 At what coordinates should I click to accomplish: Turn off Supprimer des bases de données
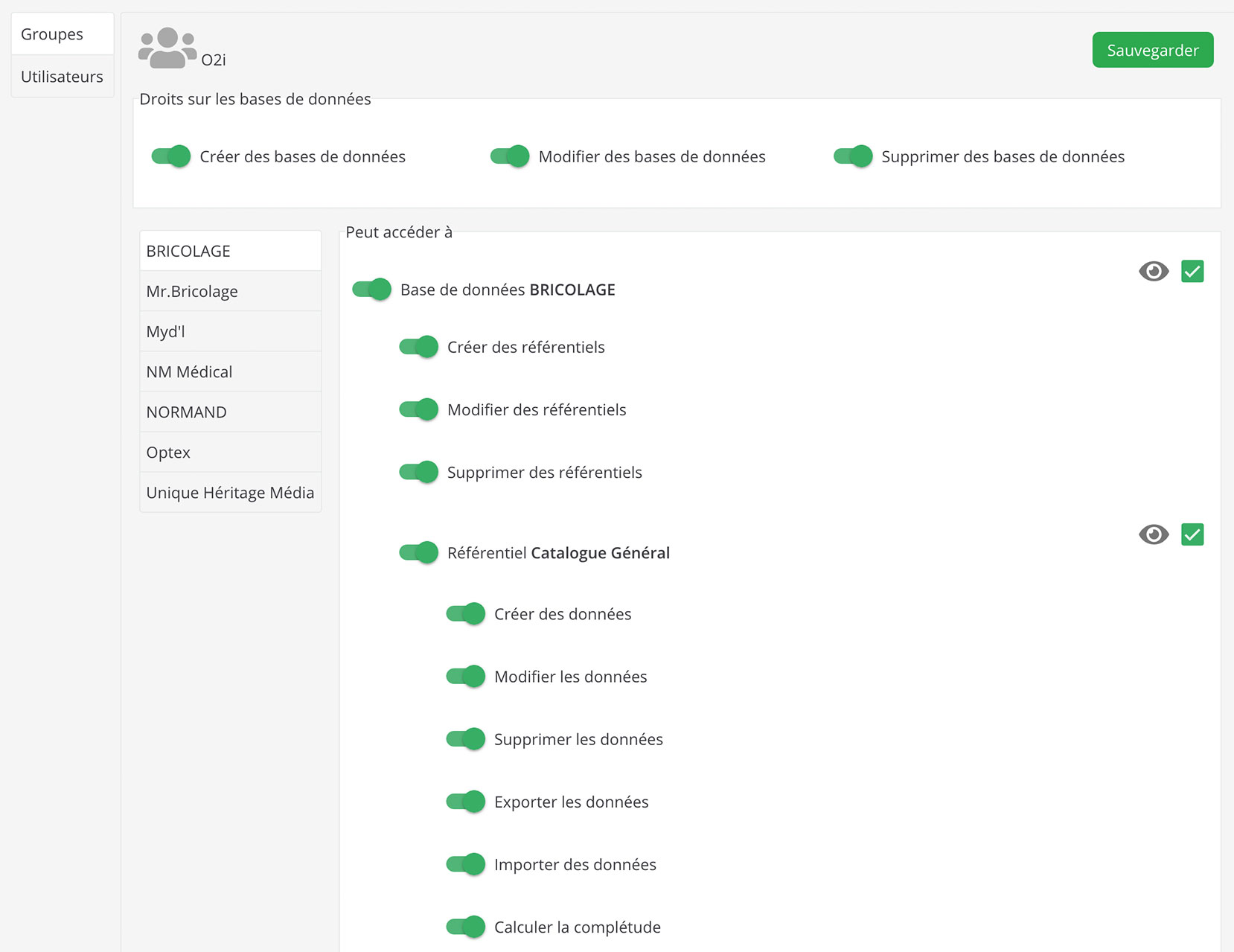click(x=853, y=156)
